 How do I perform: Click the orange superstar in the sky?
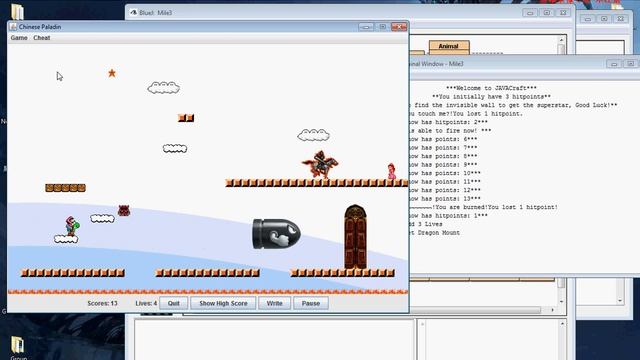click(112, 73)
